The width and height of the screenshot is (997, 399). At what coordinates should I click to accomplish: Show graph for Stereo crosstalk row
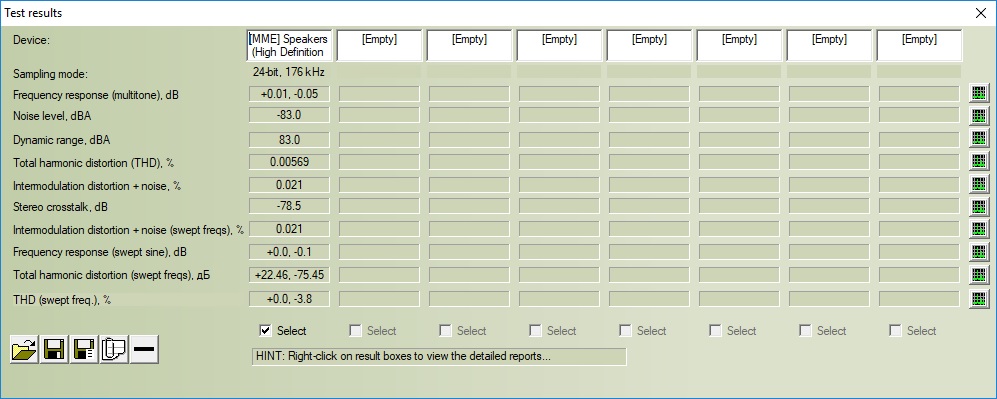point(979,206)
